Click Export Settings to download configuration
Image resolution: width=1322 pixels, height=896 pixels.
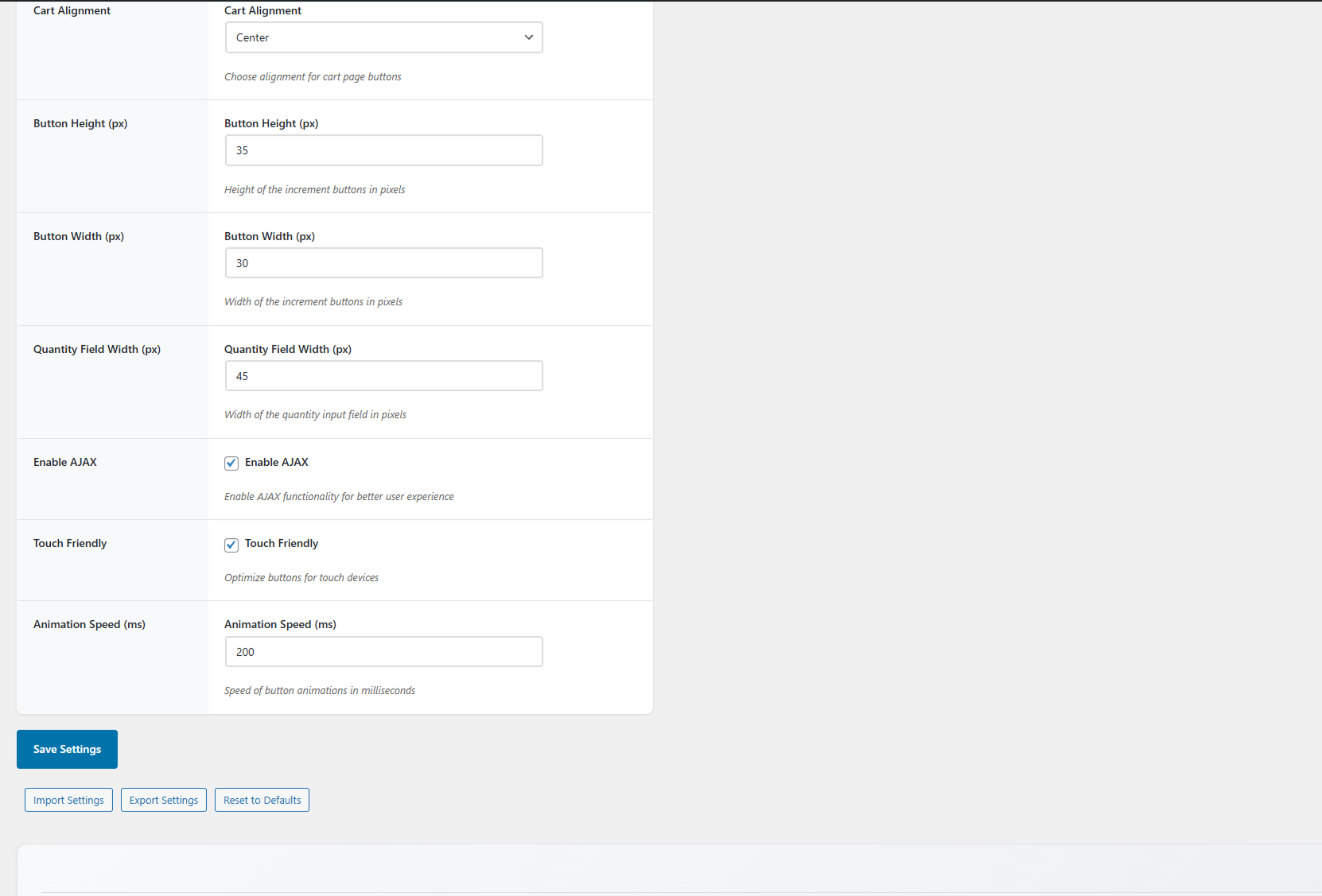[164, 800]
